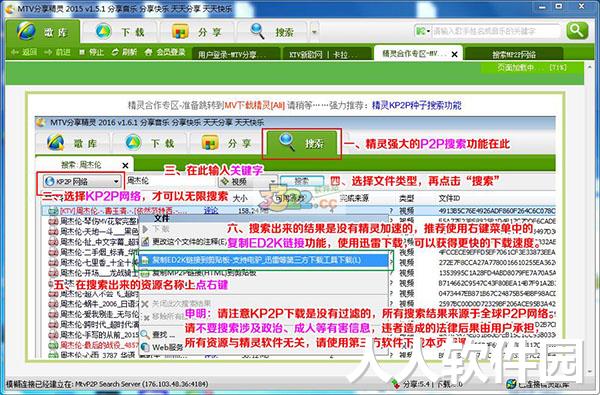Click the green search magnifier button
Image resolution: width=600 pixels, height=395 pixels.
577,31
